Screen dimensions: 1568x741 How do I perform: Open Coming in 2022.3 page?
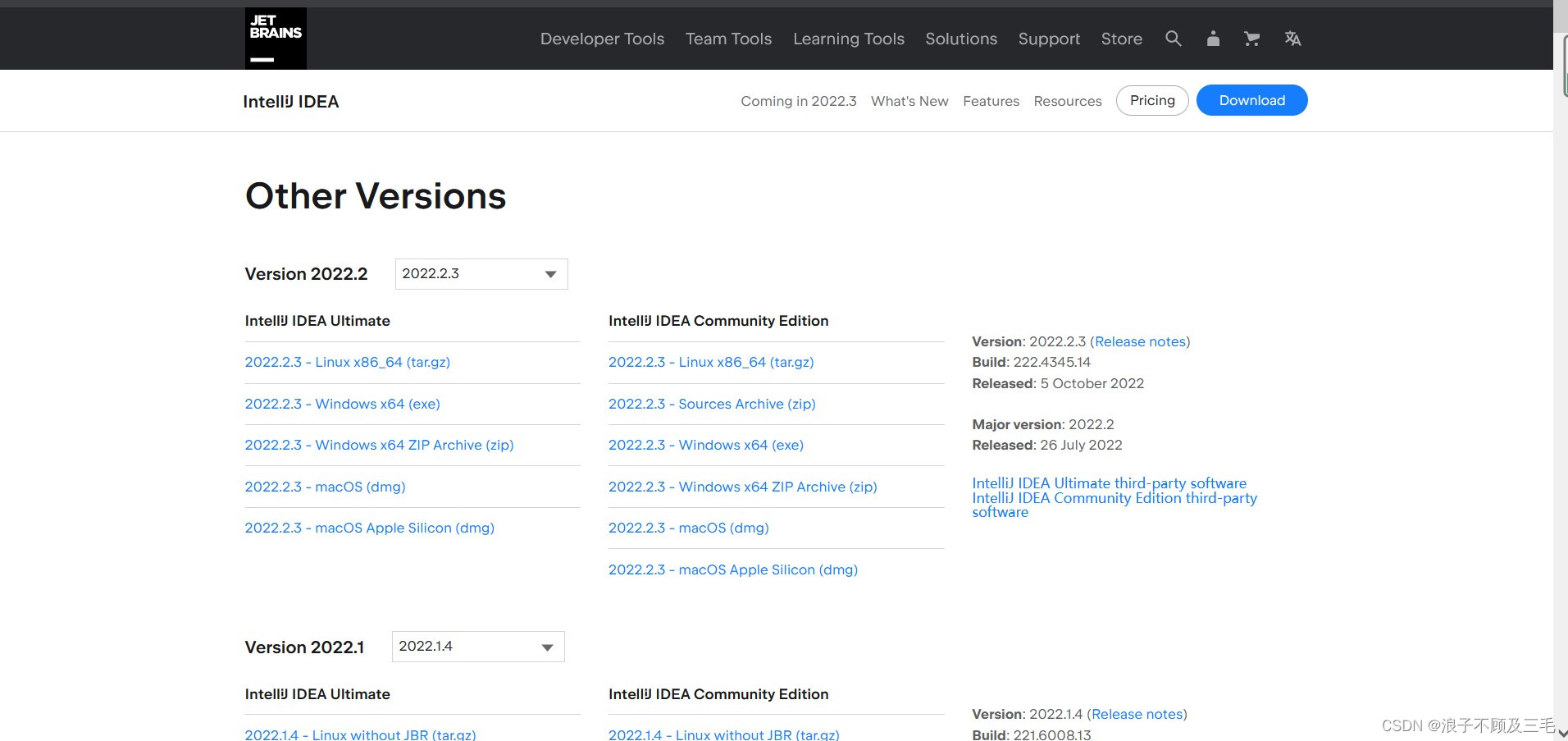click(x=798, y=101)
